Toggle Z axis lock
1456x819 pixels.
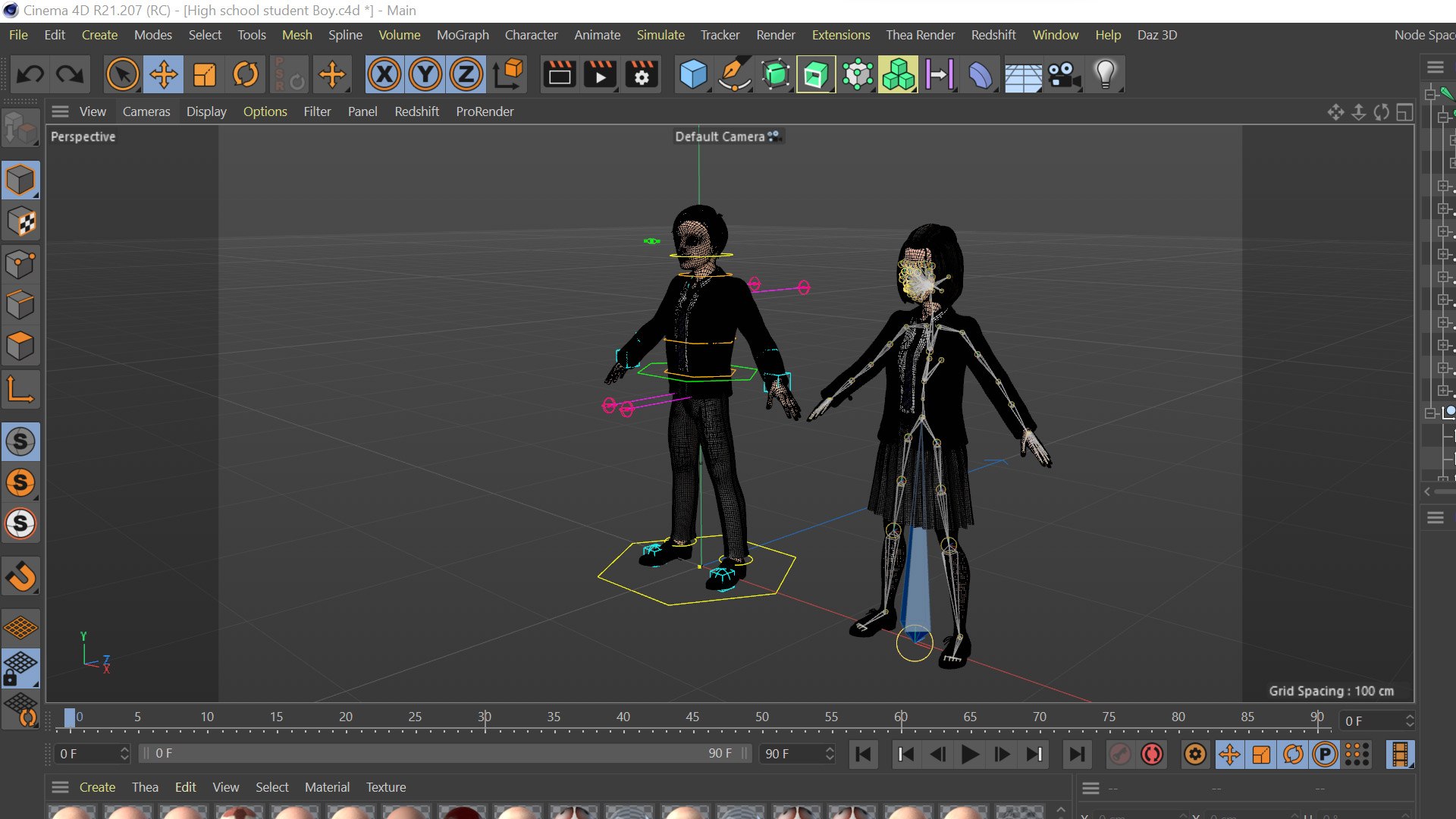466,74
